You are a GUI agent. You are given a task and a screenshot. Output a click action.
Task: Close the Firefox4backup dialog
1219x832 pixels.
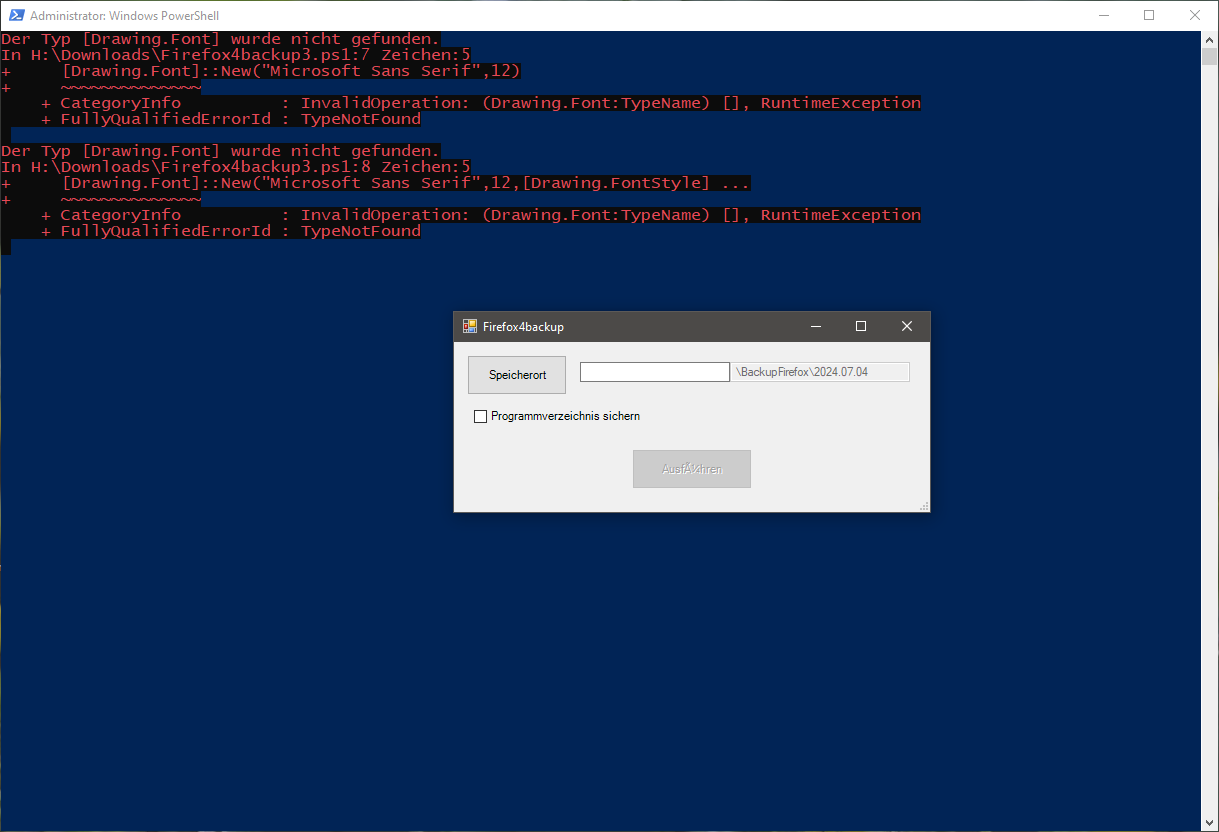[x=907, y=326]
